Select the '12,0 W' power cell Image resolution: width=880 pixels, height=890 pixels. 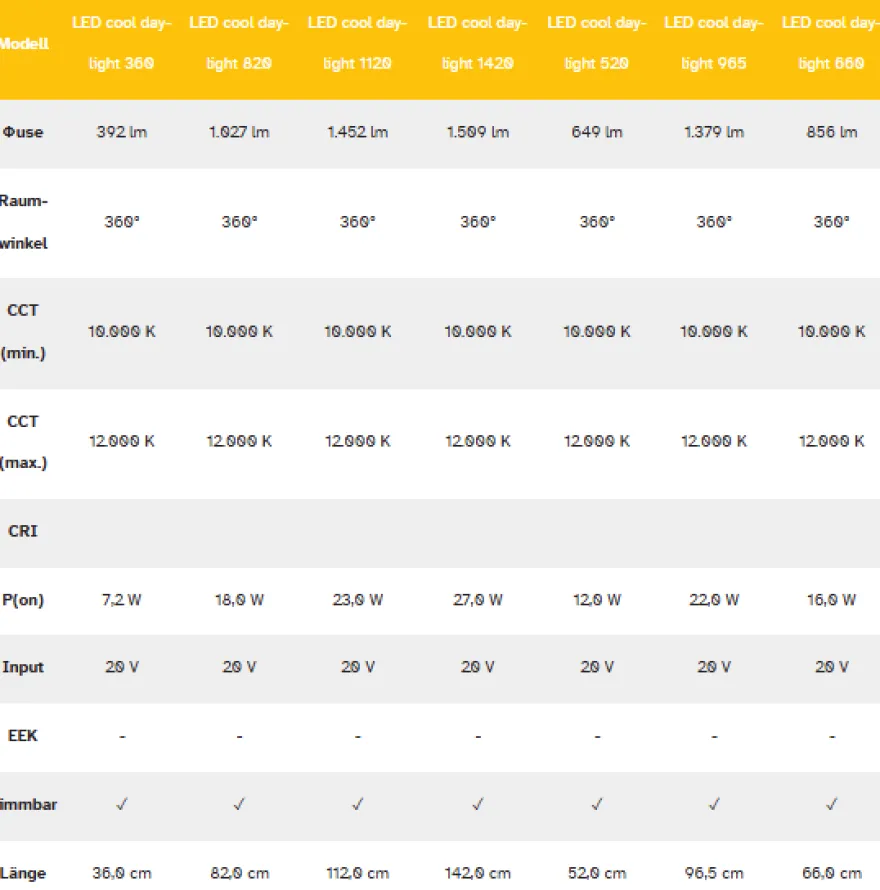[x=597, y=600]
